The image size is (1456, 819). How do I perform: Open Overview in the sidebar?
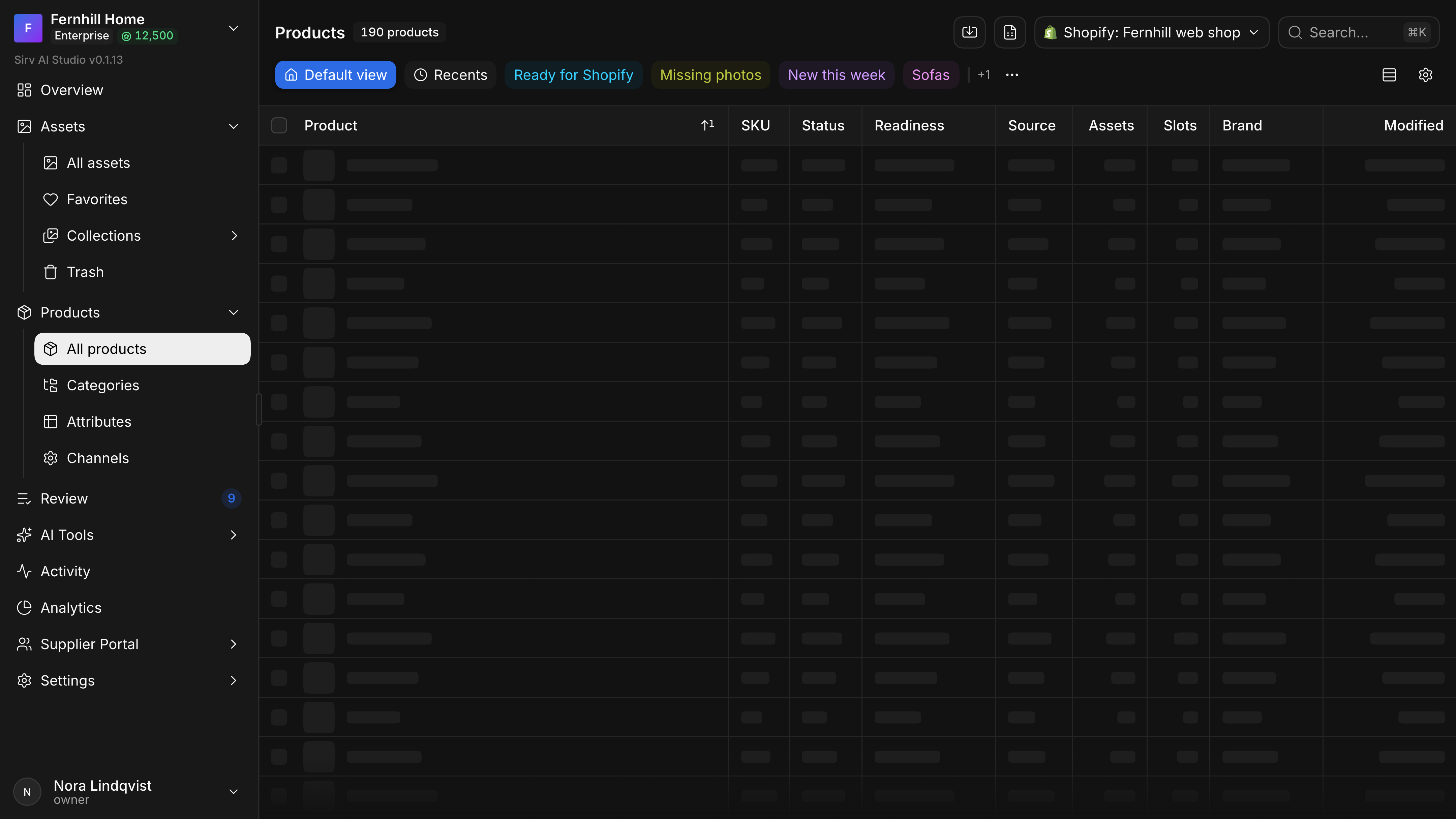[129, 90]
